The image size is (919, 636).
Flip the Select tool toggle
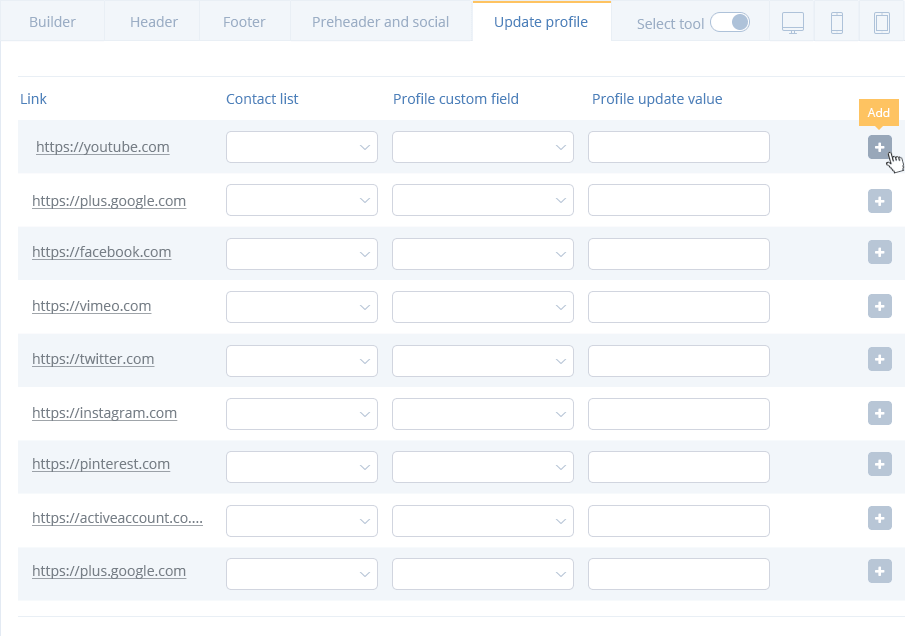(x=731, y=21)
